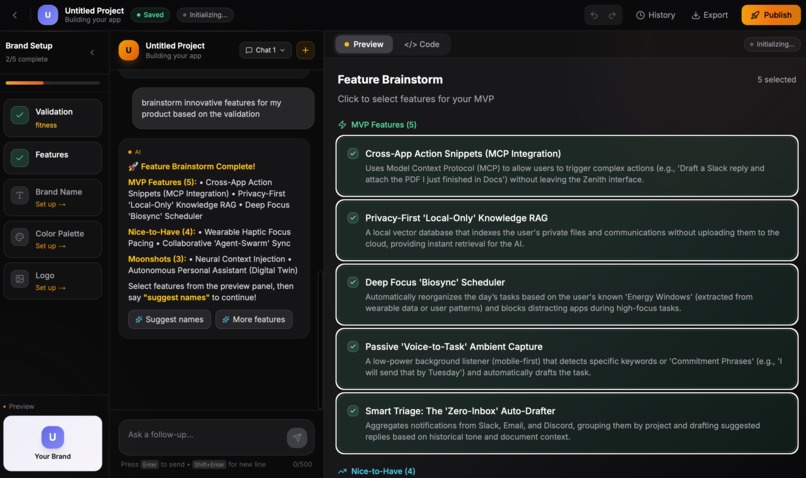Open the Validation step checkmark icon
This screenshot has height=478, width=806.
pyautogui.click(x=20, y=115)
